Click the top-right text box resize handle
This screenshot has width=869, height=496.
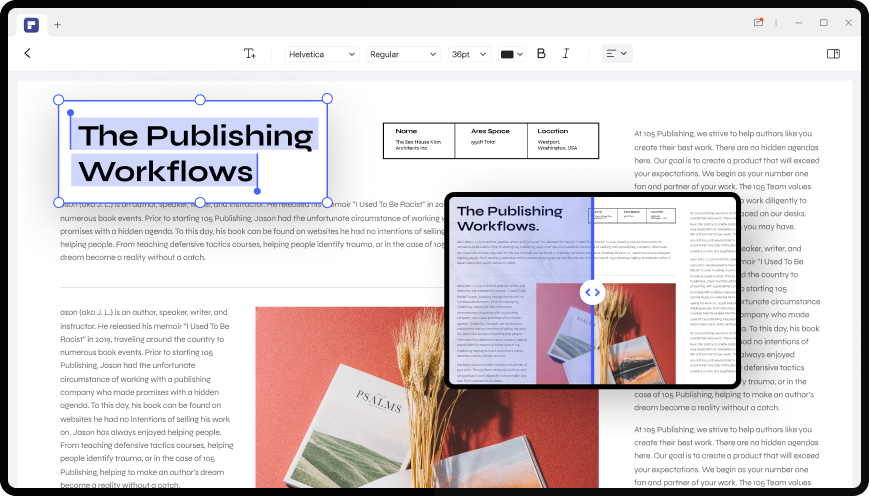click(327, 99)
